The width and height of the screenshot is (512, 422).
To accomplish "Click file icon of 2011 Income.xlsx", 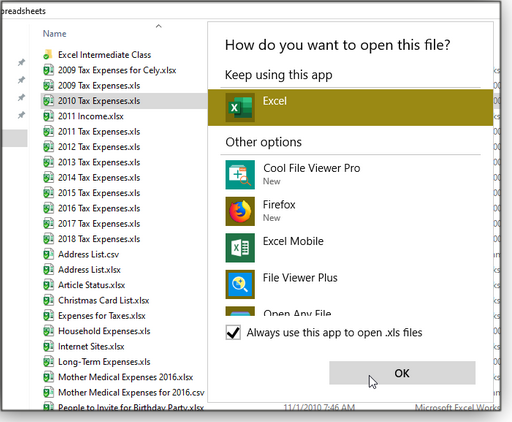I will (x=48, y=116).
